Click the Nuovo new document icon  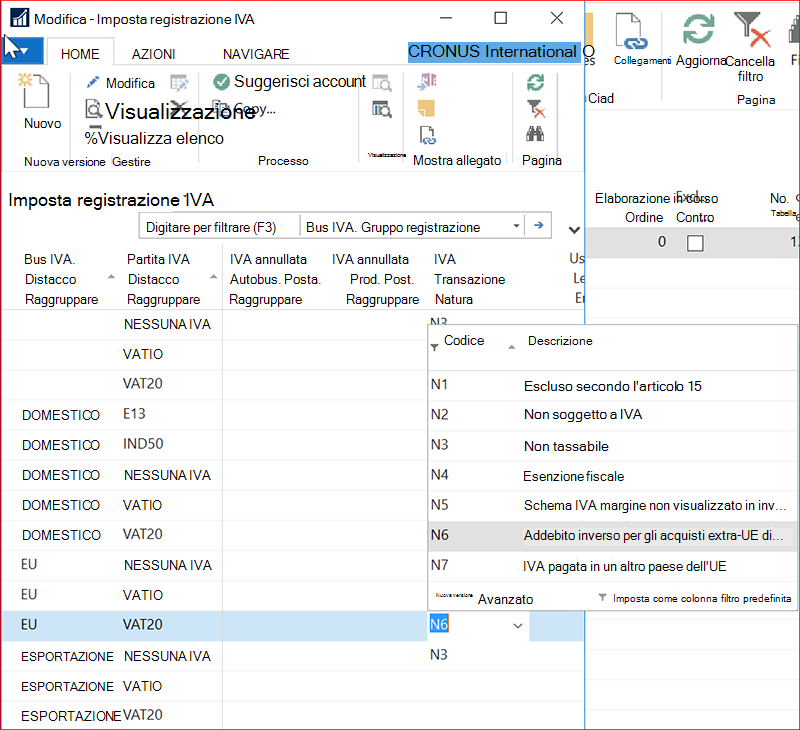(x=34, y=90)
